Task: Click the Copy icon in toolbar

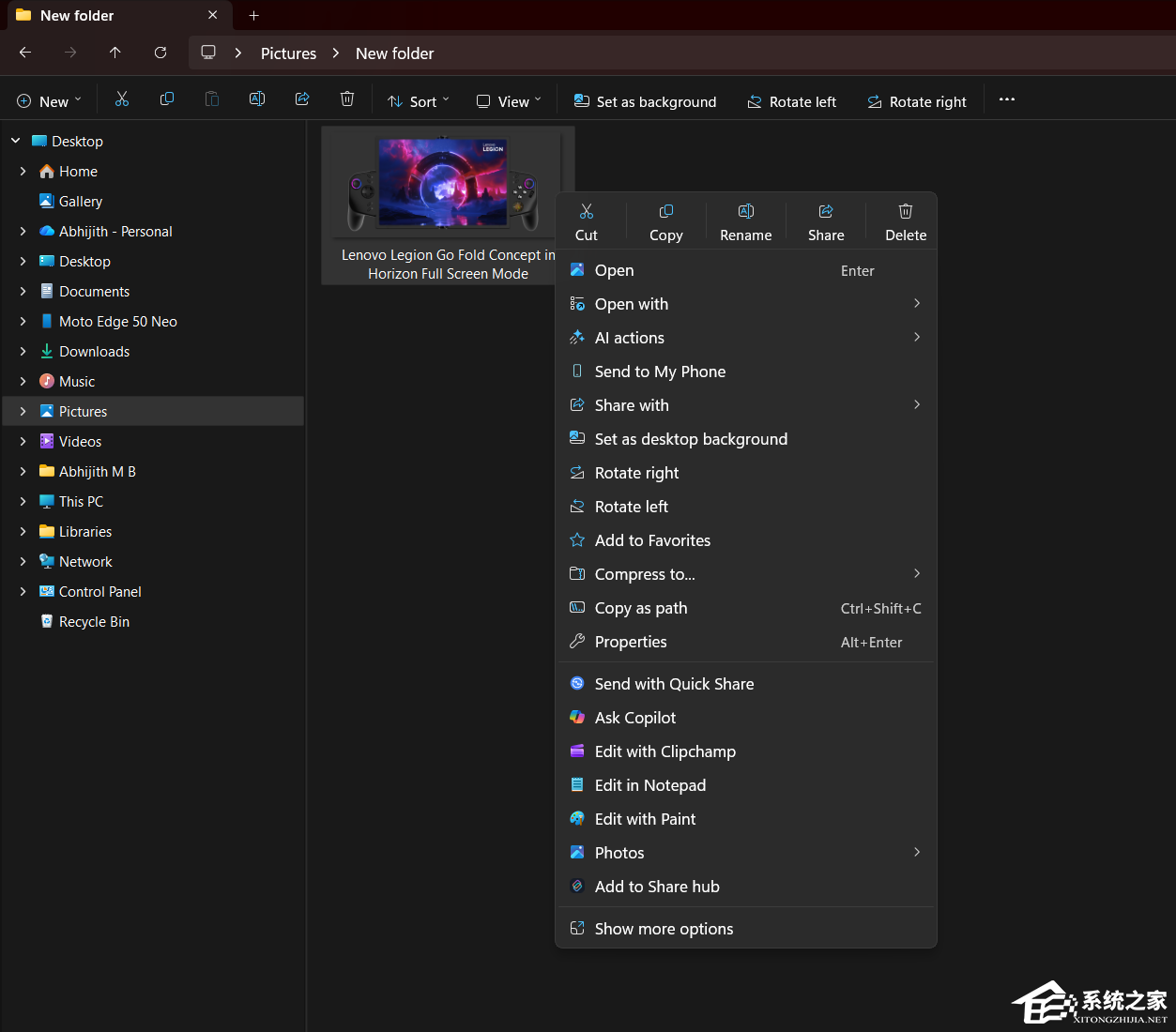Action: point(167,99)
